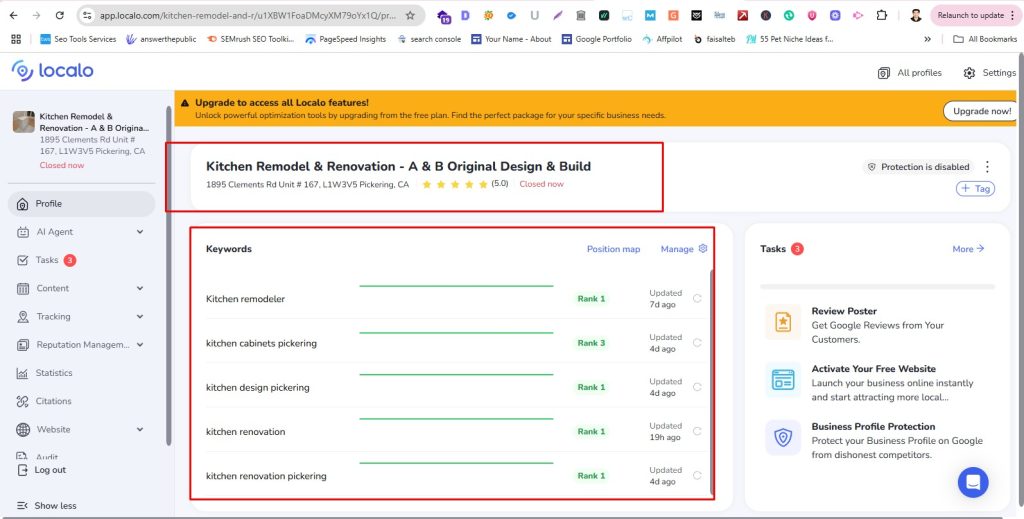Click Show less to collapse sidebar
1024x519 pixels.
[46, 505]
